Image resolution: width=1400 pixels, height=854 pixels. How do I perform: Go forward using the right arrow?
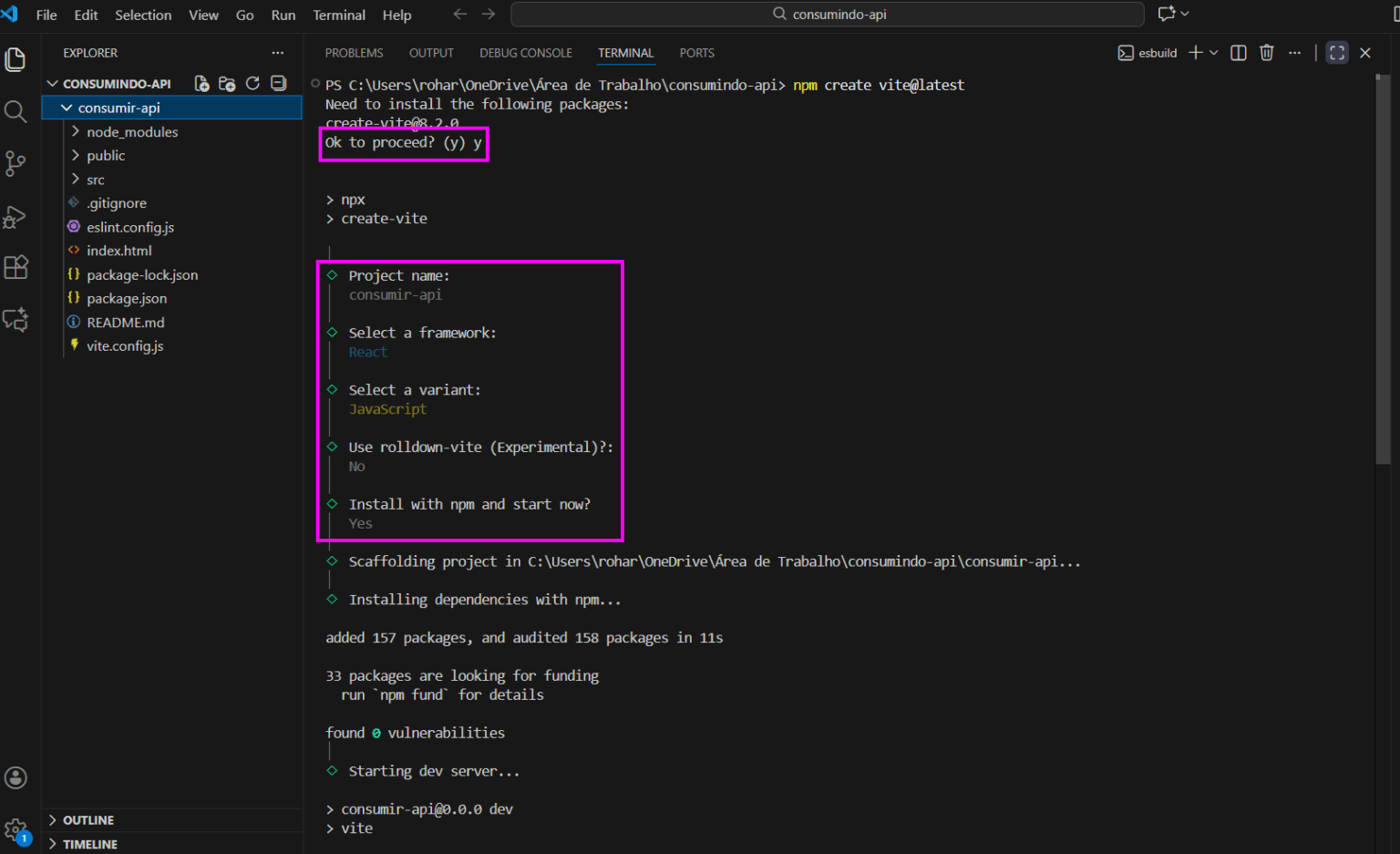click(x=489, y=15)
